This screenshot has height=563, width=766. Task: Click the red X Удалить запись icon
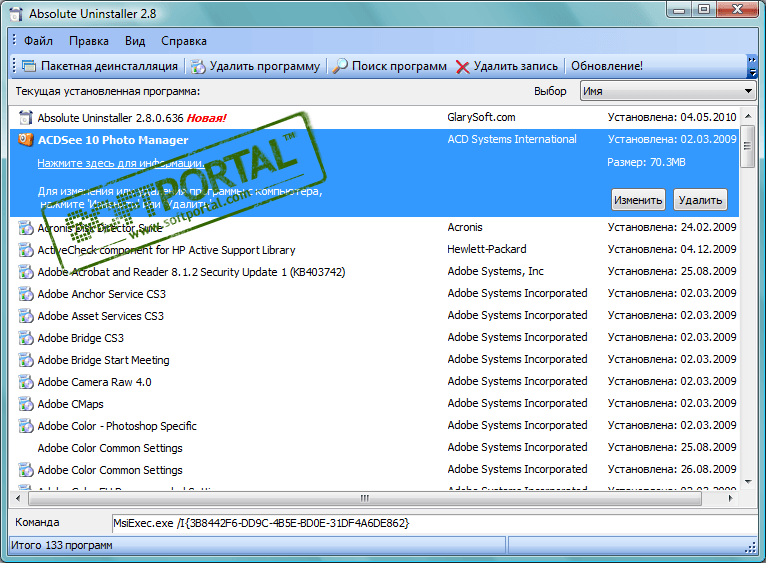462,66
